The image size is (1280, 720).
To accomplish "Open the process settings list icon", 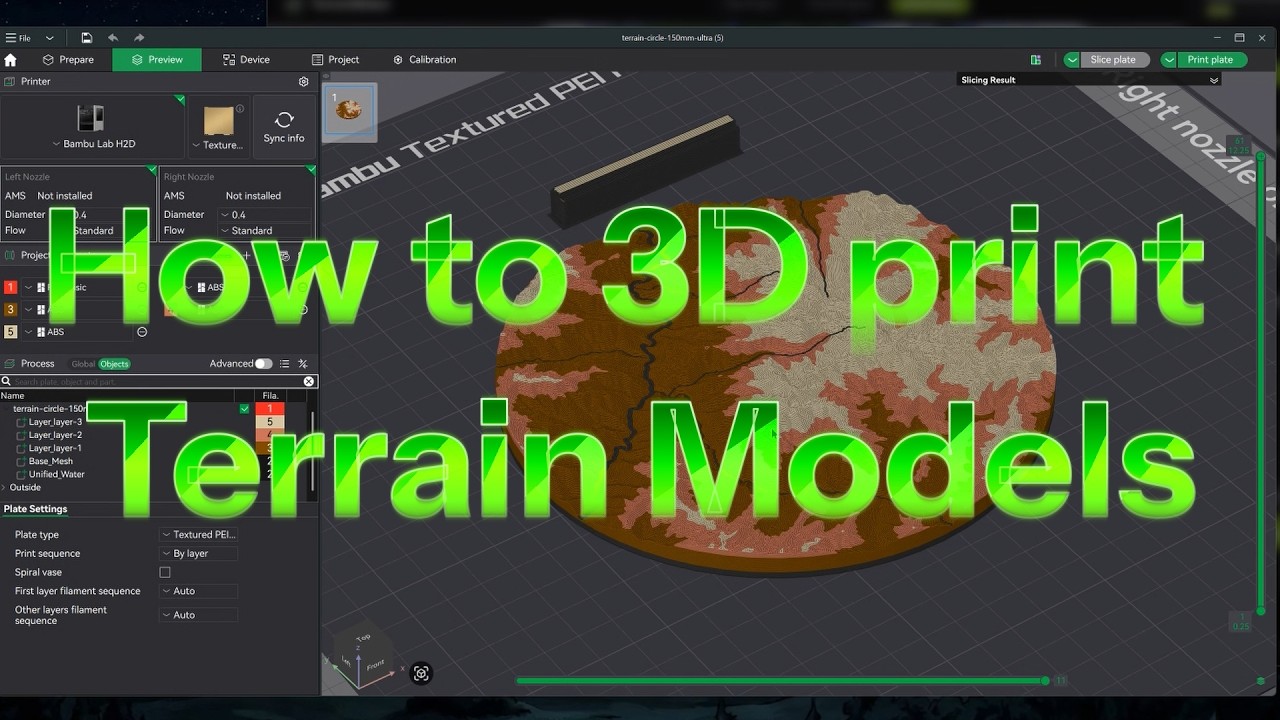I will pyautogui.click(x=285, y=364).
